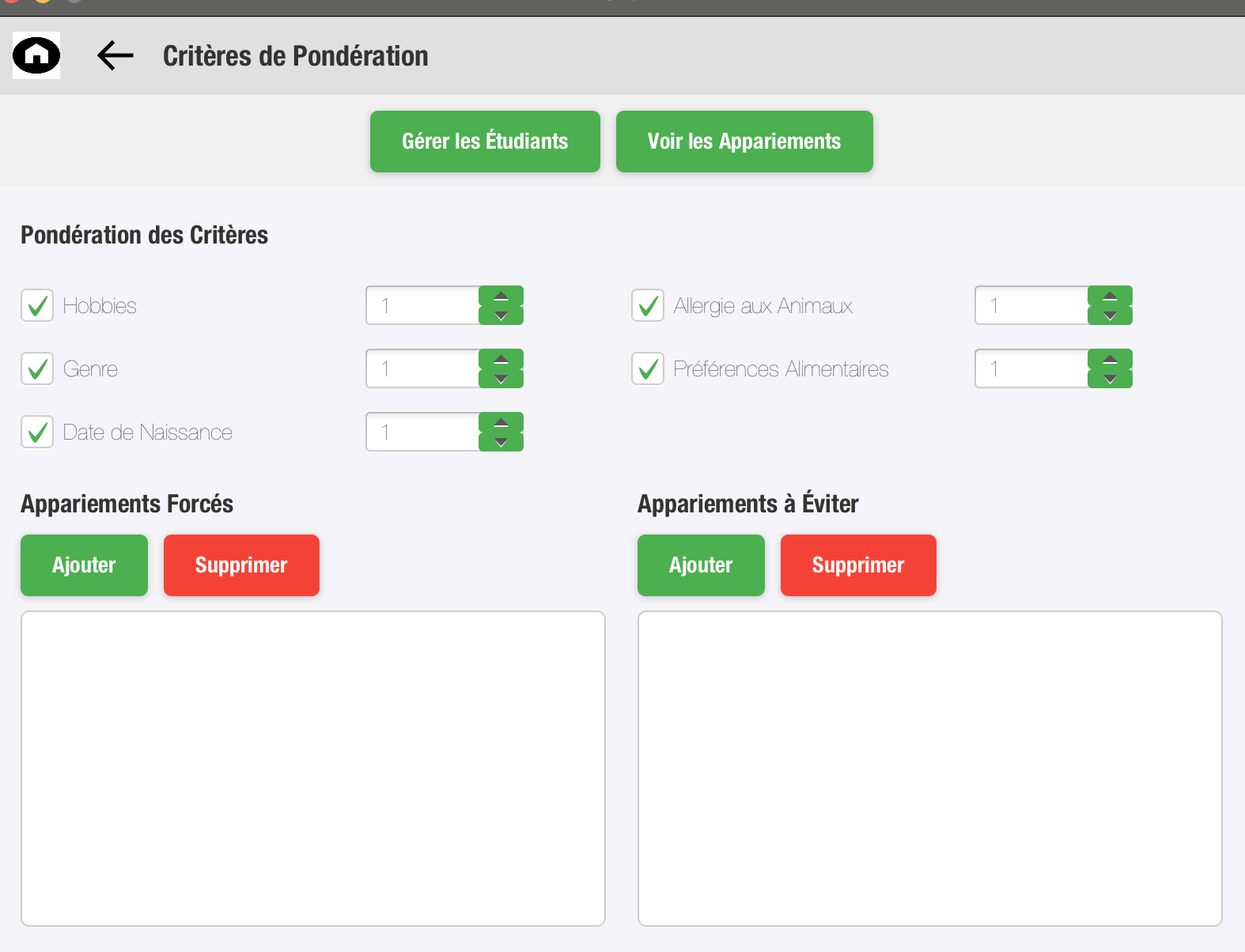Toggle the Genre checkbox
Image resolution: width=1245 pixels, height=952 pixels.
[37, 369]
